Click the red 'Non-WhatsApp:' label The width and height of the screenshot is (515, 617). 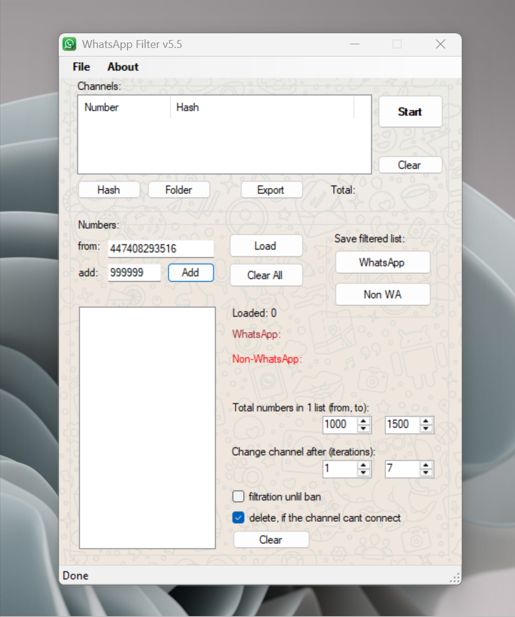point(267,359)
